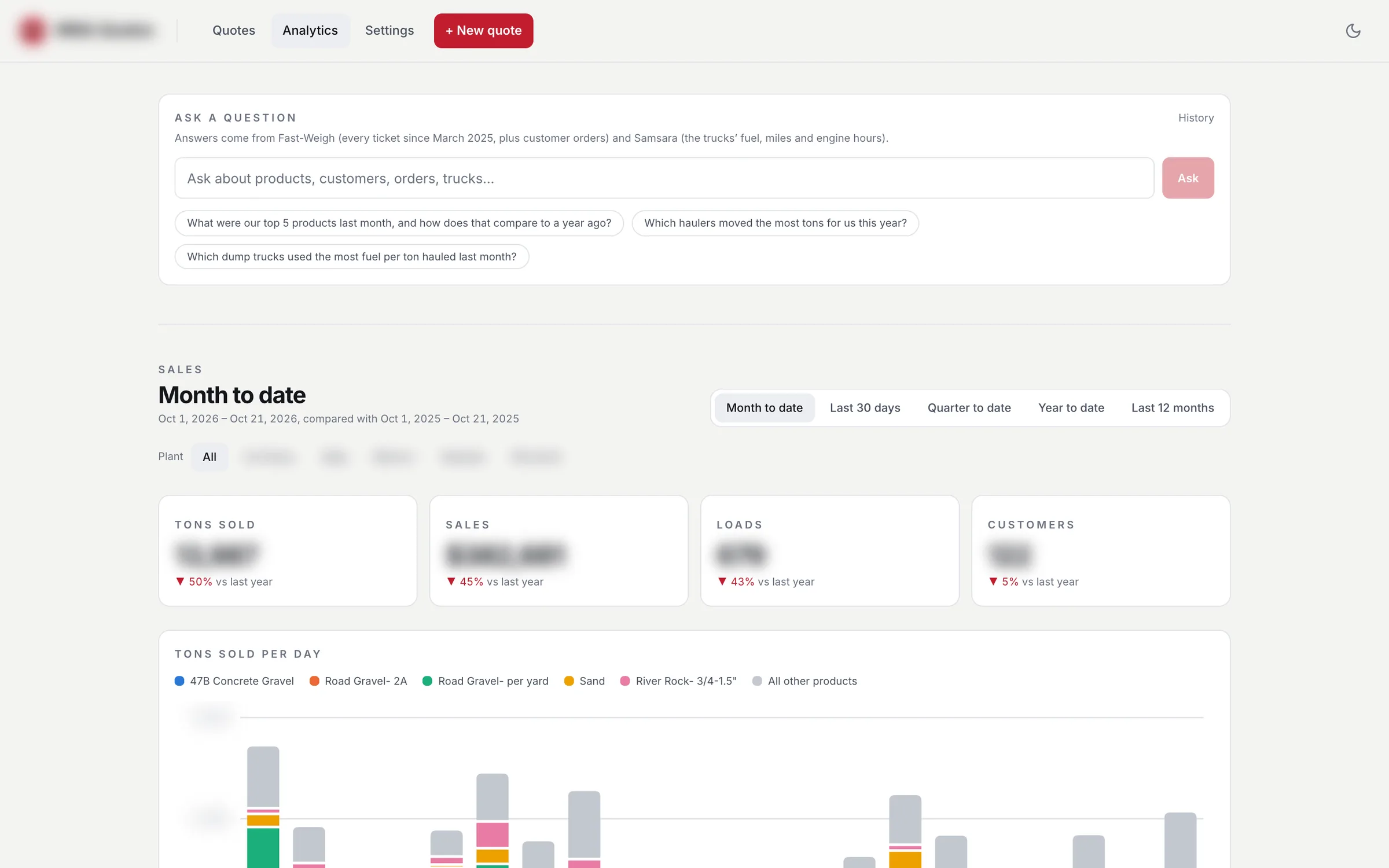The height and width of the screenshot is (868, 1389).
Task: Click the Ask button
Action: (x=1188, y=178)
